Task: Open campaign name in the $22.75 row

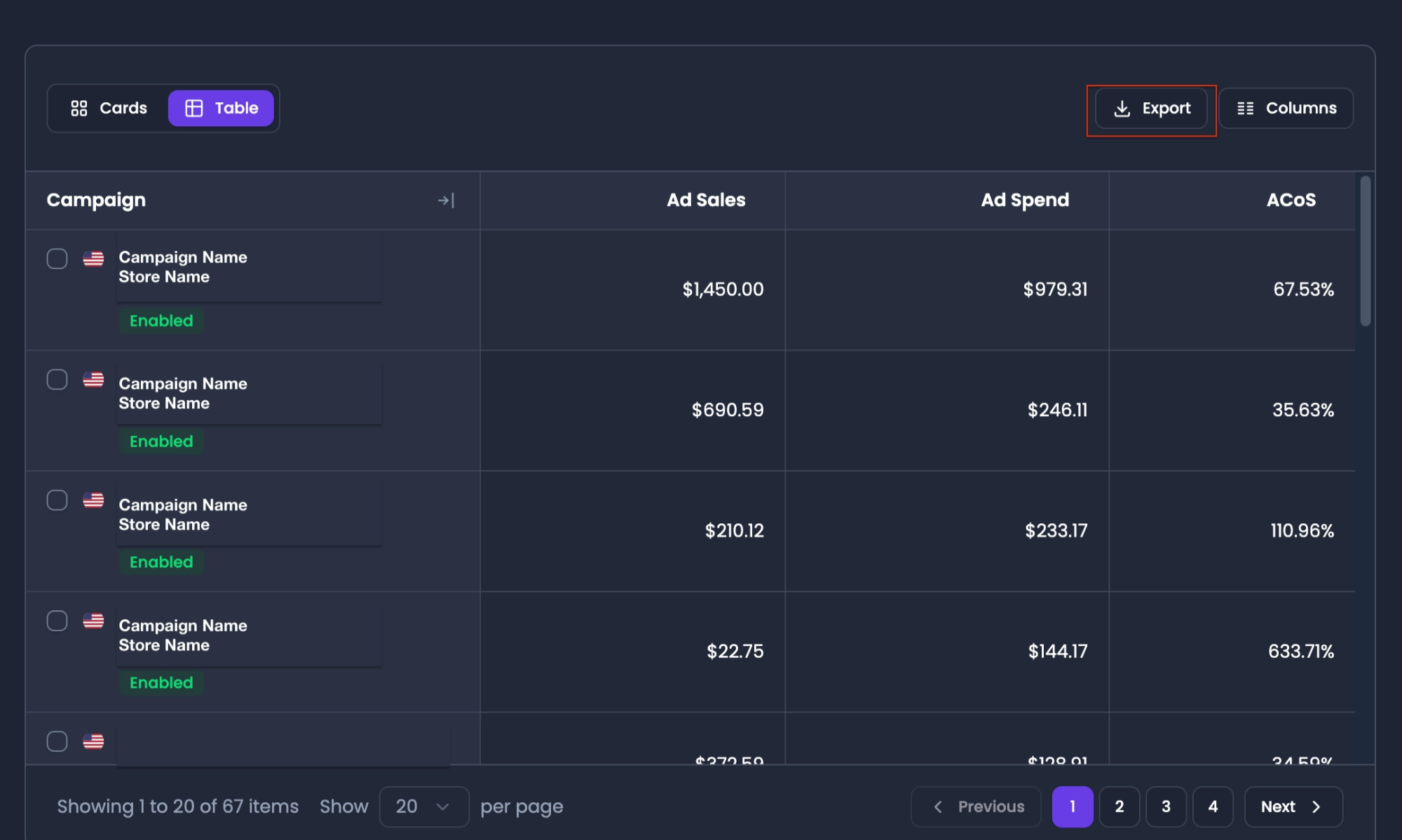Action: 183,626
